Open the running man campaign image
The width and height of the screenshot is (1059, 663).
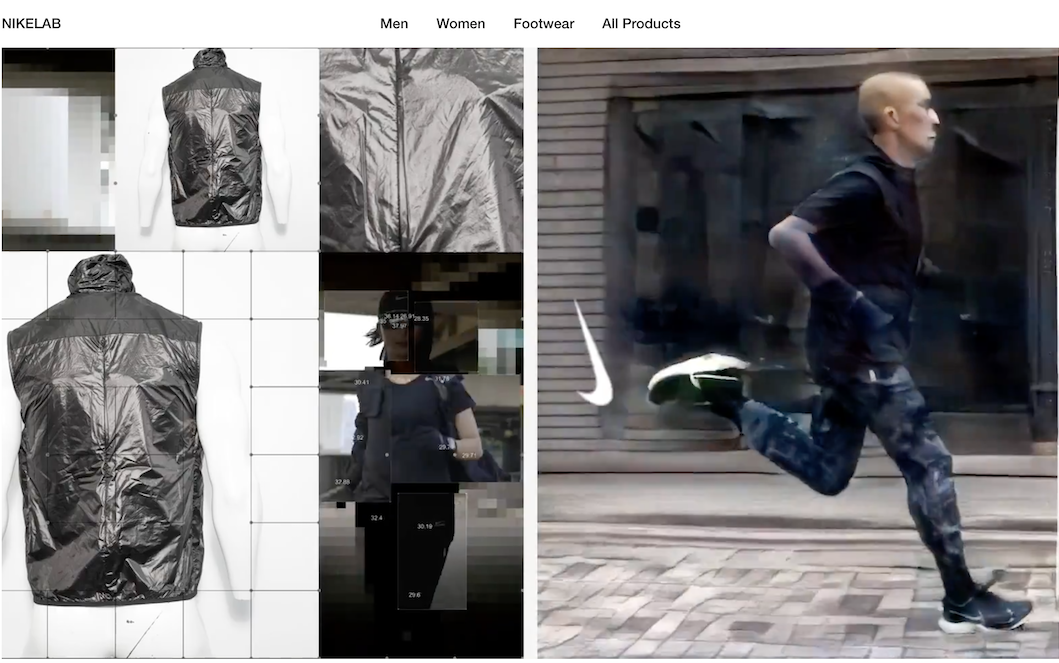pyautogui.click(x=798, y=352)
